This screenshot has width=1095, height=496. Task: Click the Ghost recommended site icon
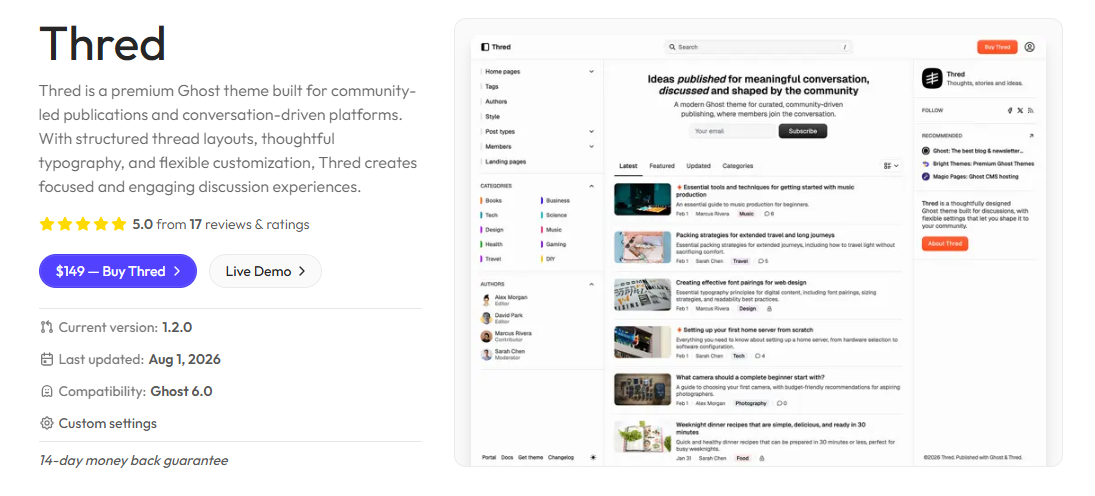point(926,150)
